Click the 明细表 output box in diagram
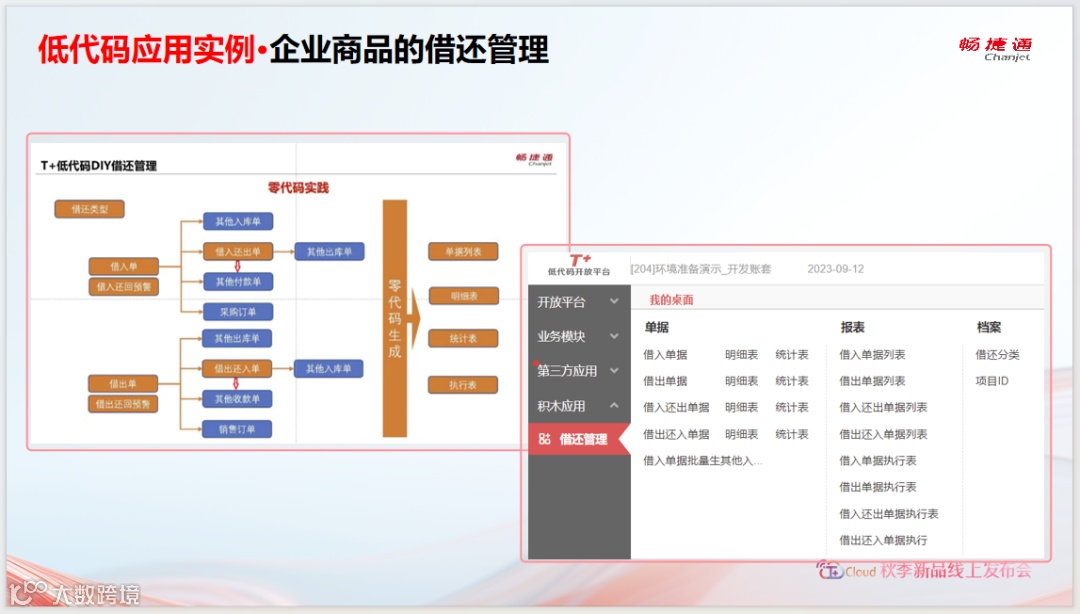 (464, 296)
